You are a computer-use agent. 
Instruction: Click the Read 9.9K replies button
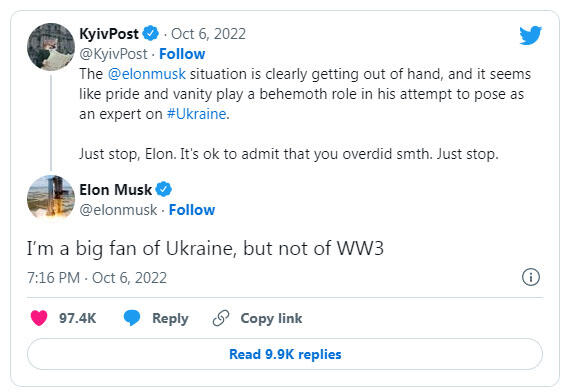coord(285,354)
